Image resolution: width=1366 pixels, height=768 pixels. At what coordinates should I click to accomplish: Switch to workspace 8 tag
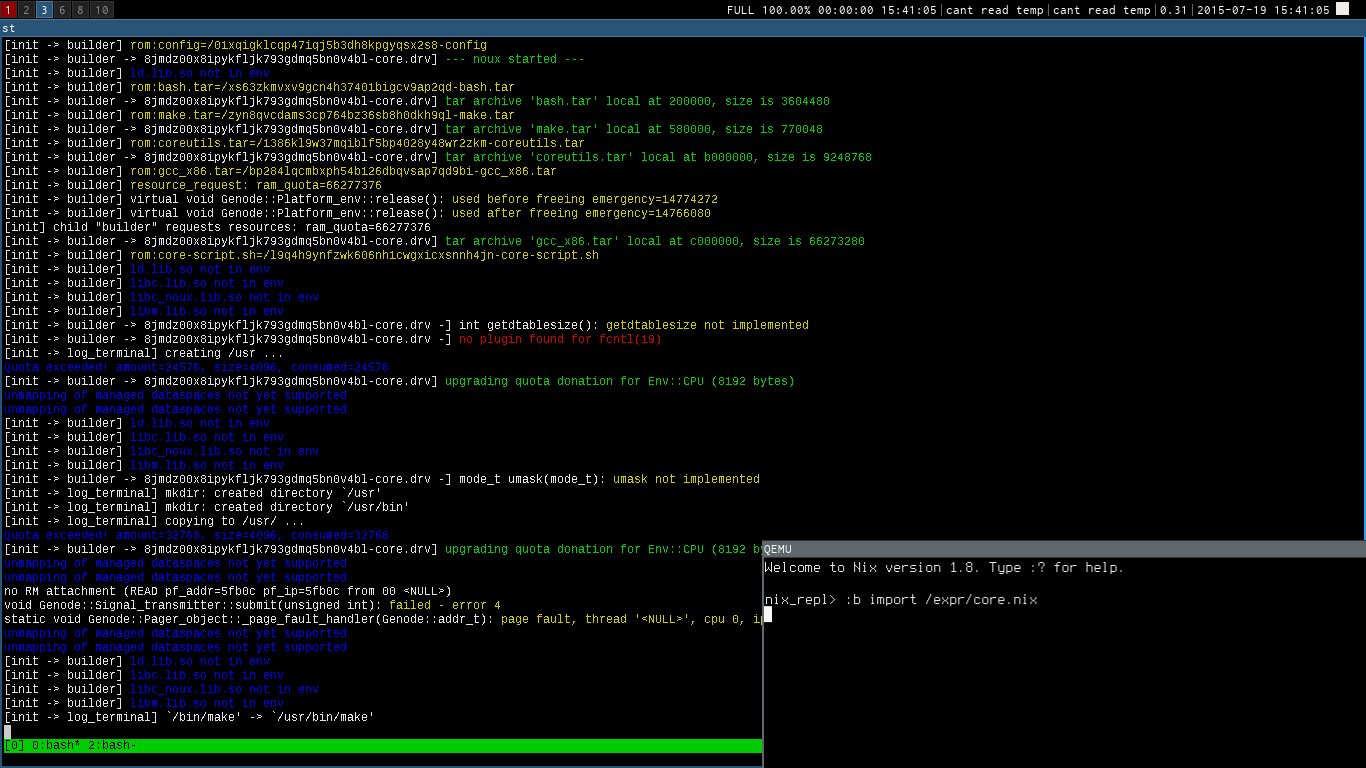(80, 10)
